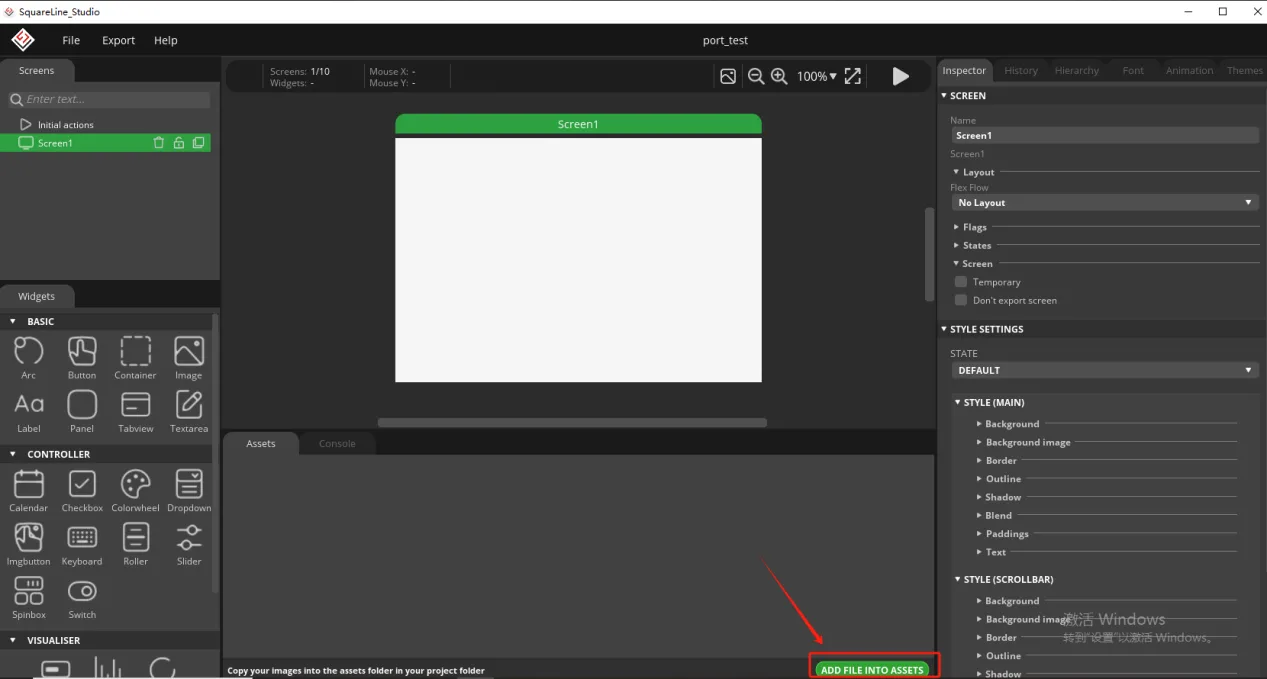Click ADD FILE INTO ASSETS button
The image size is (1267, 679).
tap(872, 669)
